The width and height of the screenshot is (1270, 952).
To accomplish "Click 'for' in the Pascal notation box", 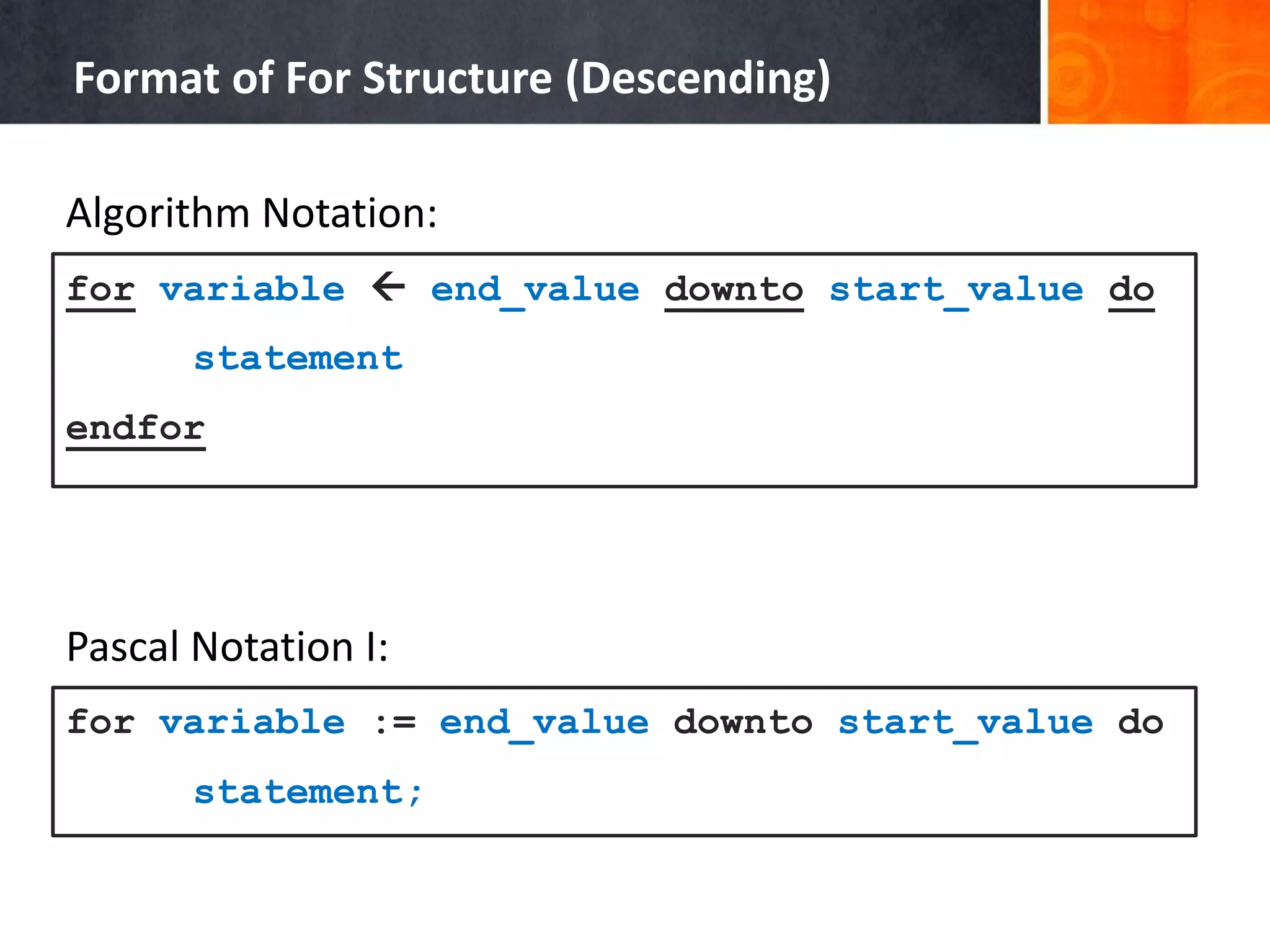I will coord(100,722).
